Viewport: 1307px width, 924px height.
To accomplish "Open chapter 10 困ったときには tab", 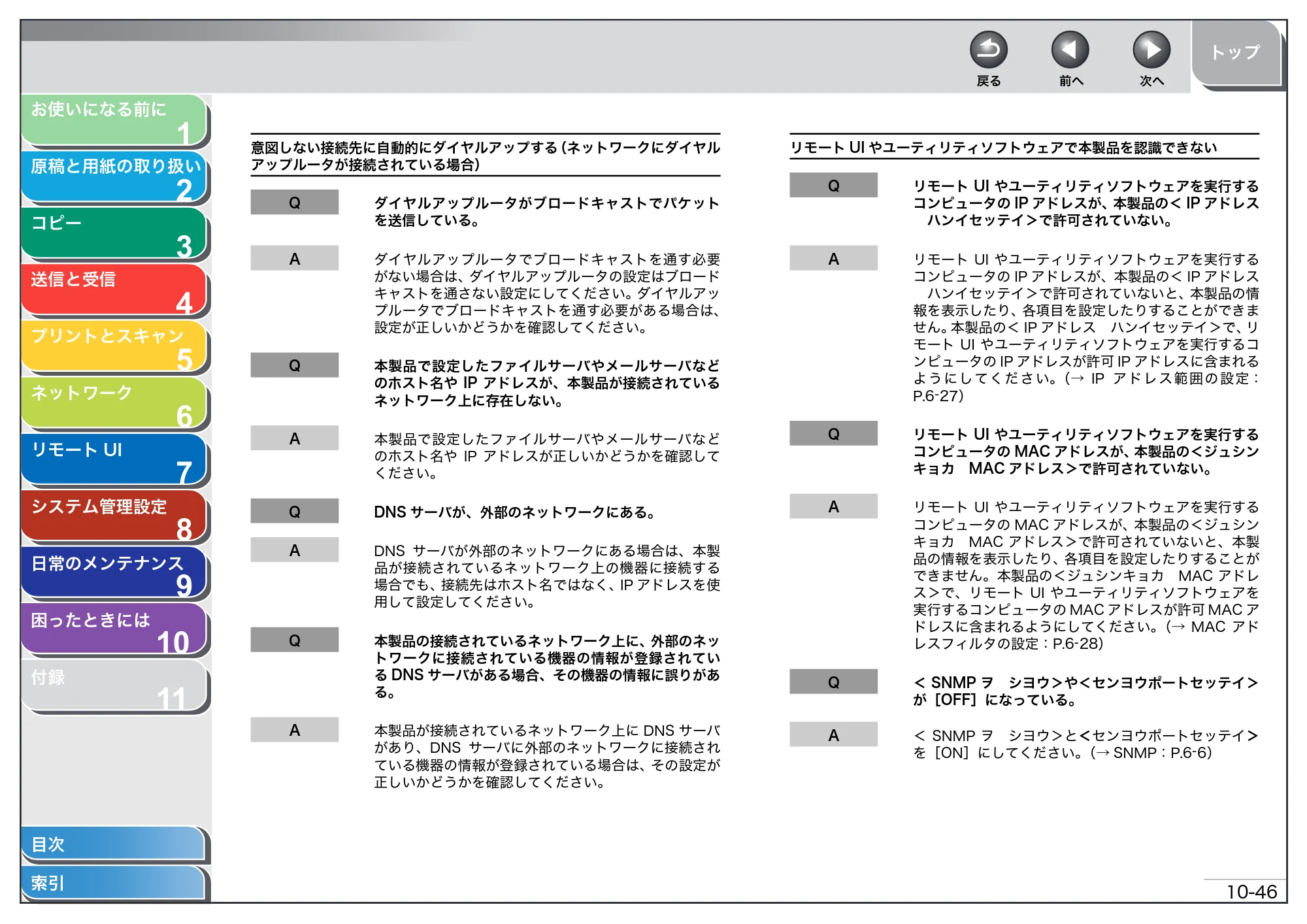I will 114,629.
